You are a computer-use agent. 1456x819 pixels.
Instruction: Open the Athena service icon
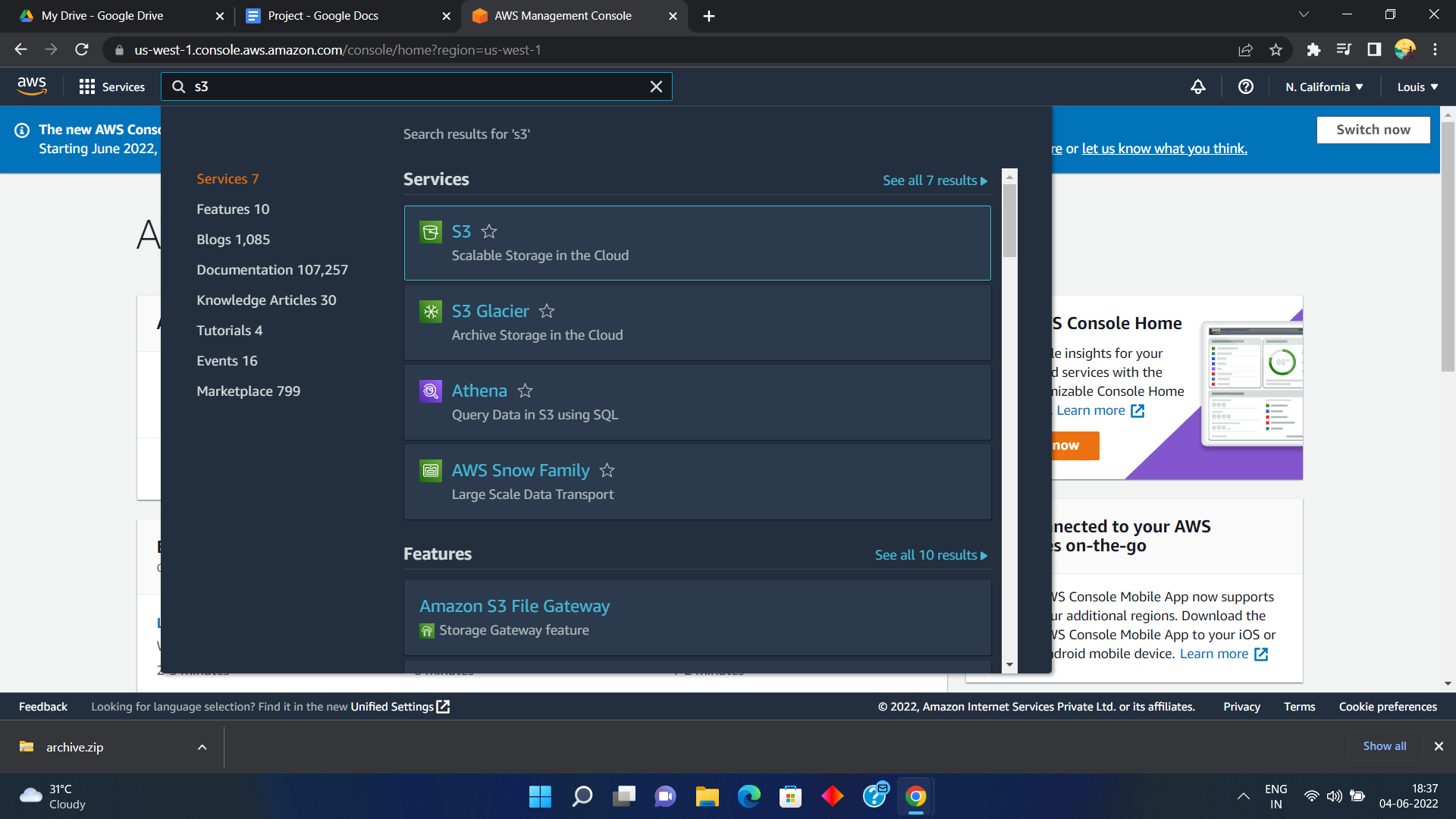point(430,391)
